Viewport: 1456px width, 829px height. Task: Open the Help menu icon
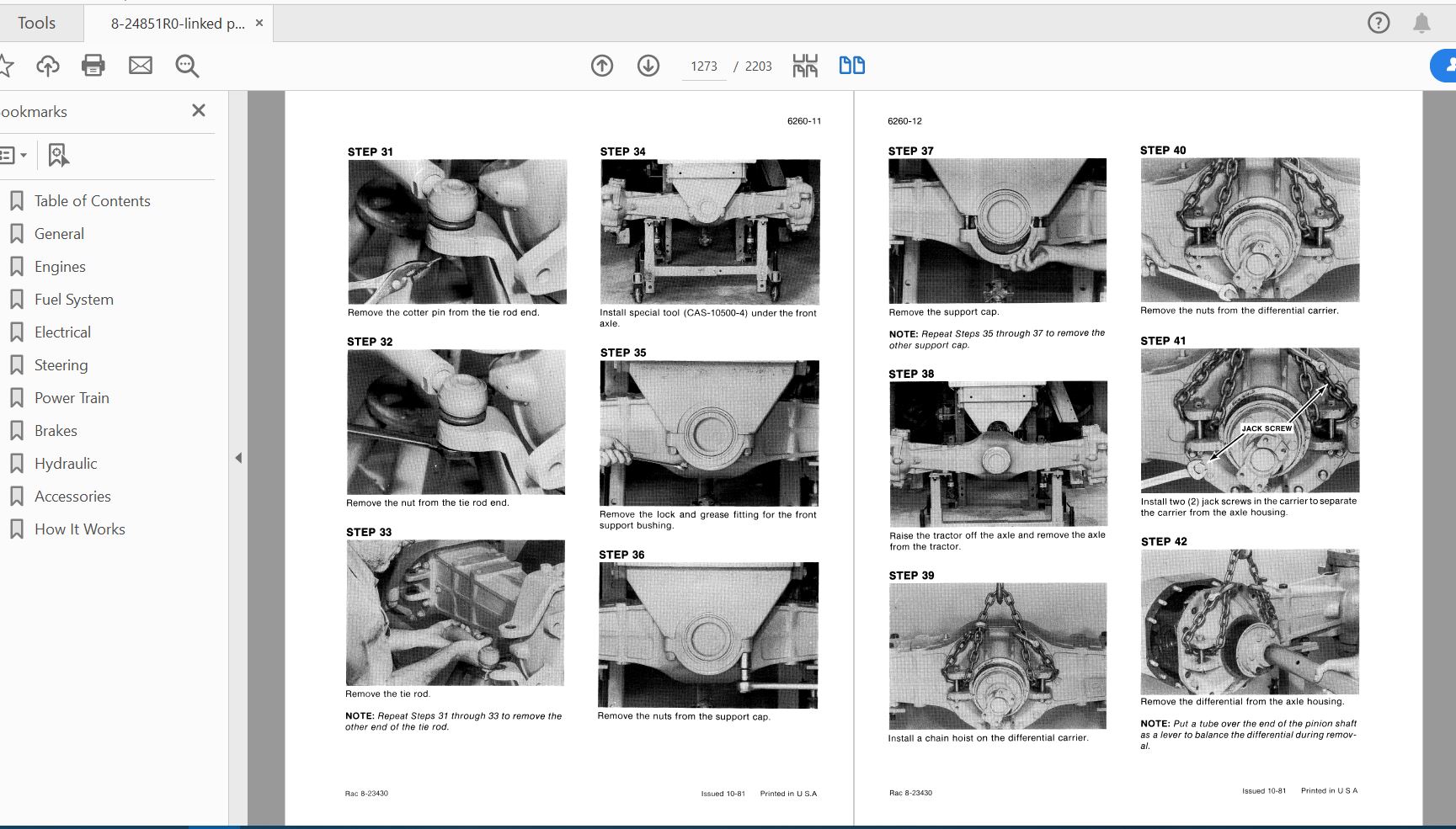[1379, 23]
